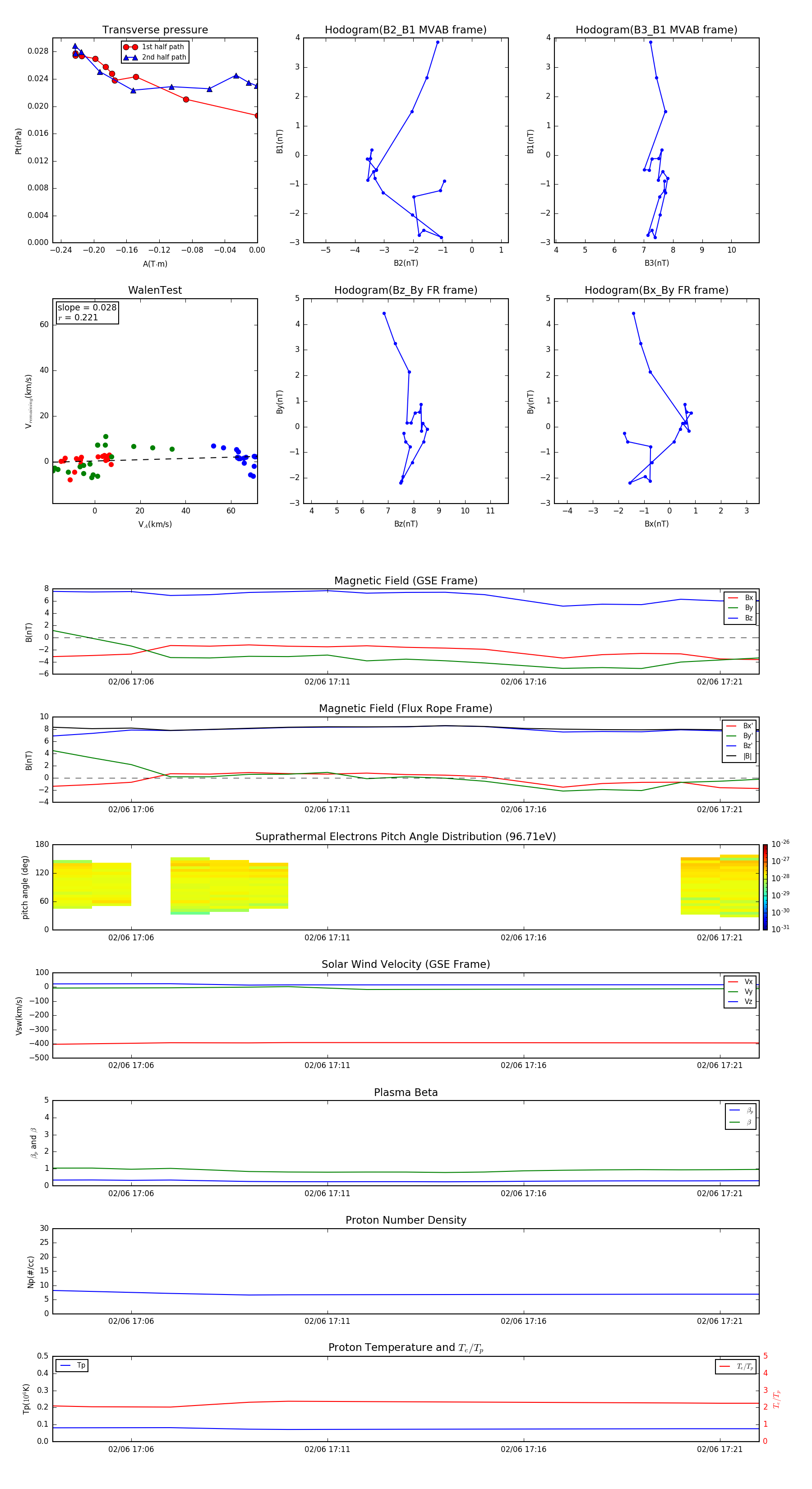The width and height of the screenshot is (812, 1489).
Task: Click the '10^-31' colorbar label
Action: (780, 929)
